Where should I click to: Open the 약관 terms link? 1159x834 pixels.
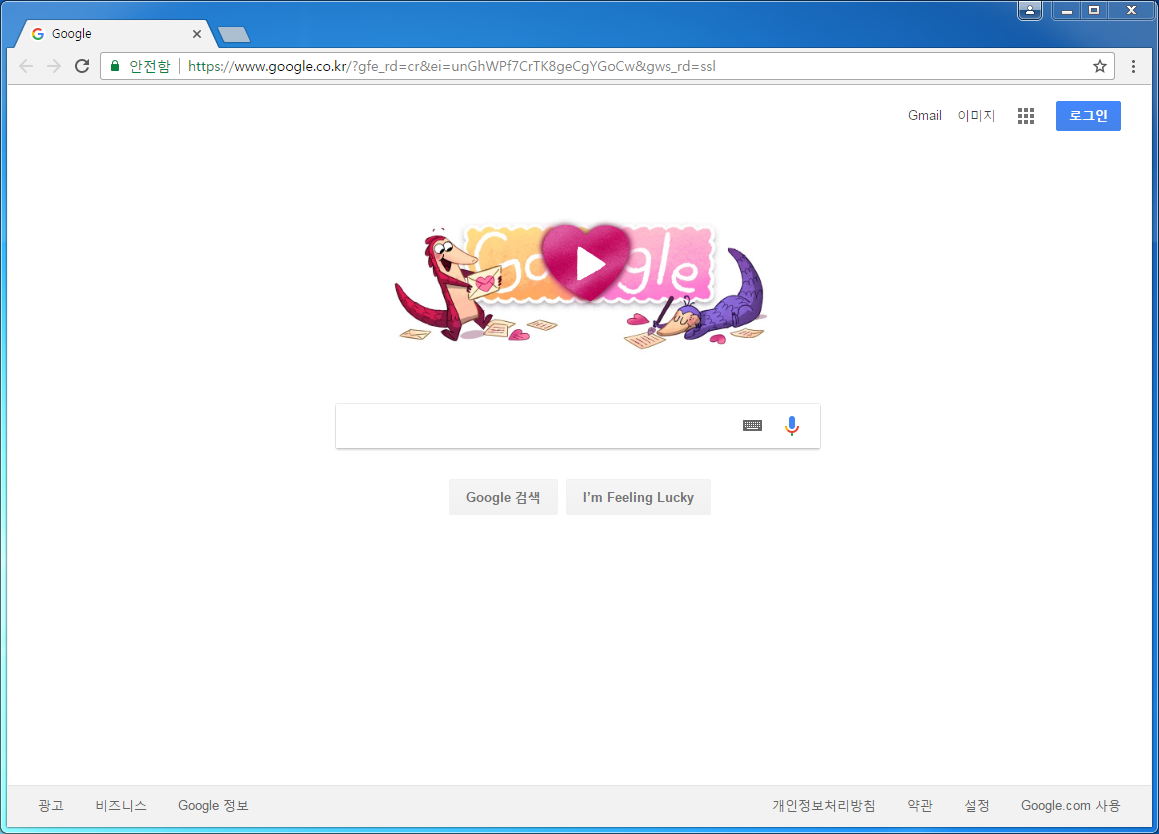tap(920, 805)
